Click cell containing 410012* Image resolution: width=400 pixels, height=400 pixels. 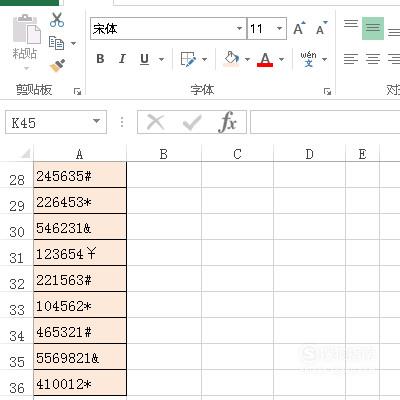pos(80,383)
